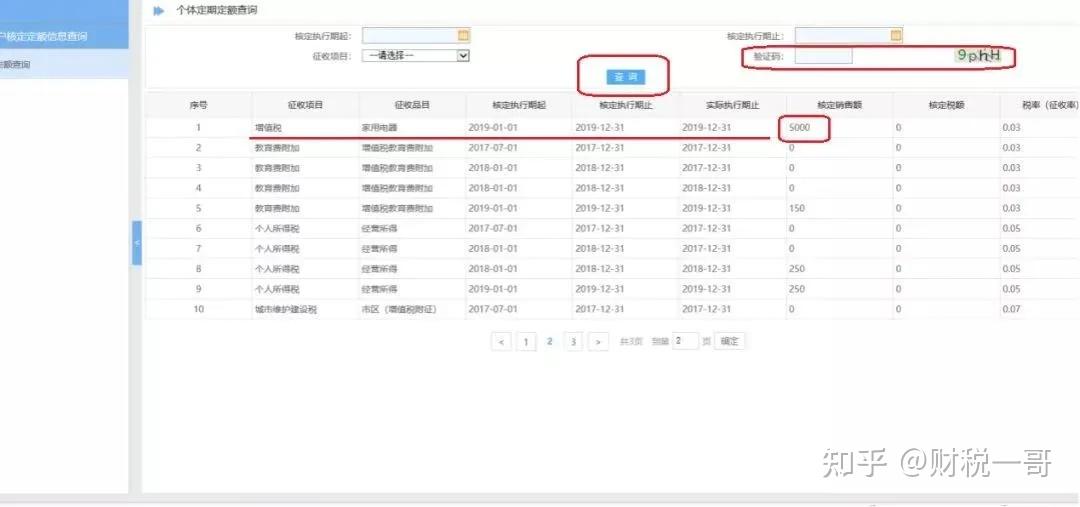Open calendar picker for 核定执行期止
Viewport: 1080px width, 507px height.
click(x=896, y=34)
